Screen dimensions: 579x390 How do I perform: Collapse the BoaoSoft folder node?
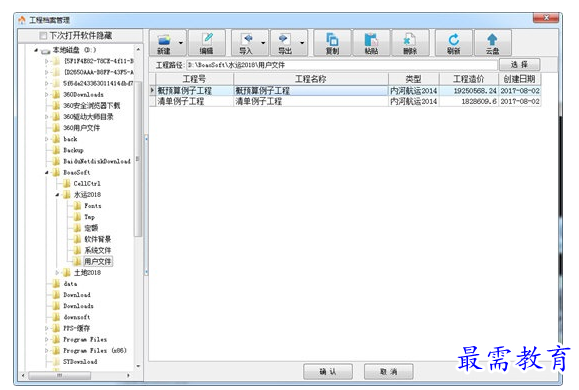coord(47,172)
